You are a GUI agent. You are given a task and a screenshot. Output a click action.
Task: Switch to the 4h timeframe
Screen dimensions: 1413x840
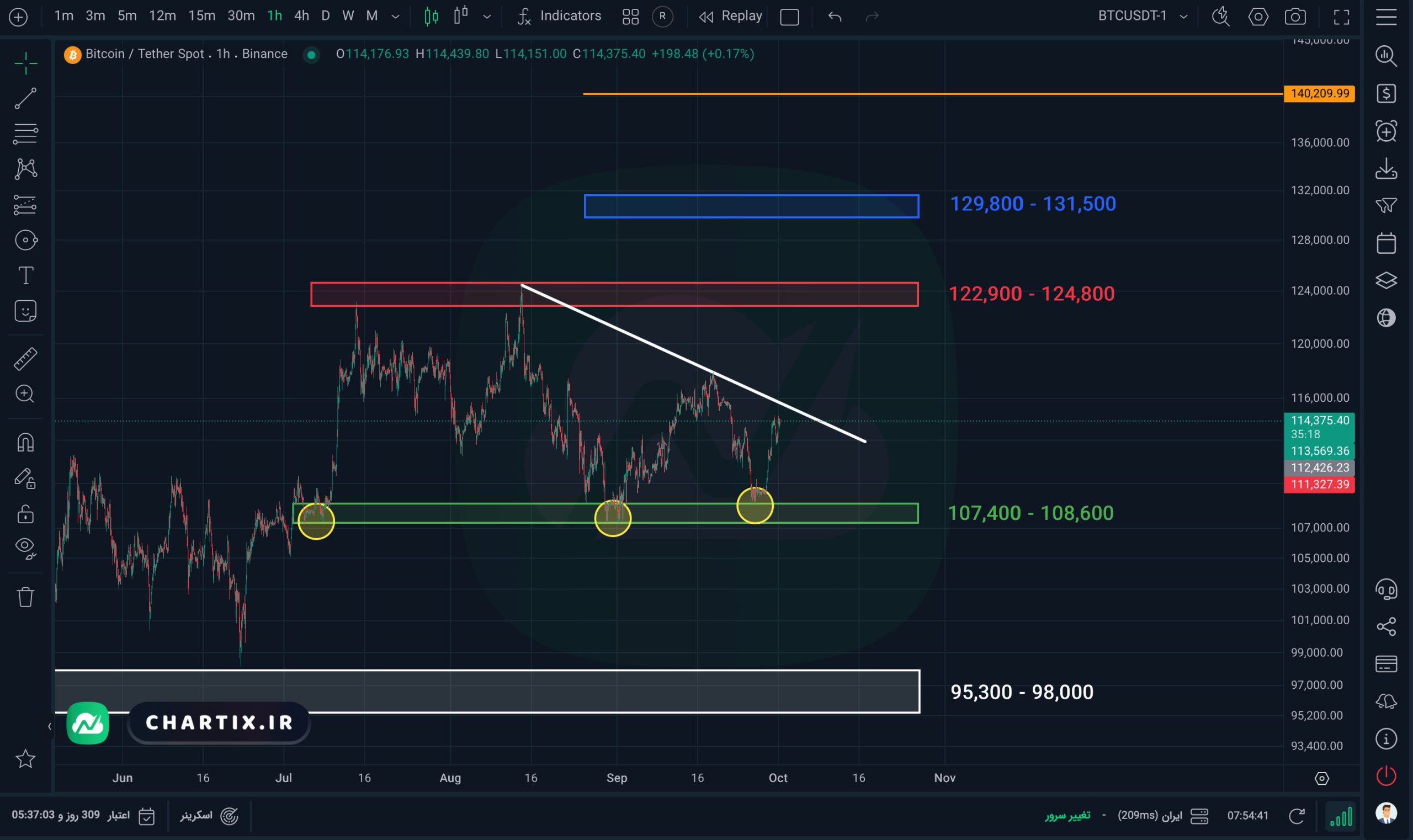302,16
